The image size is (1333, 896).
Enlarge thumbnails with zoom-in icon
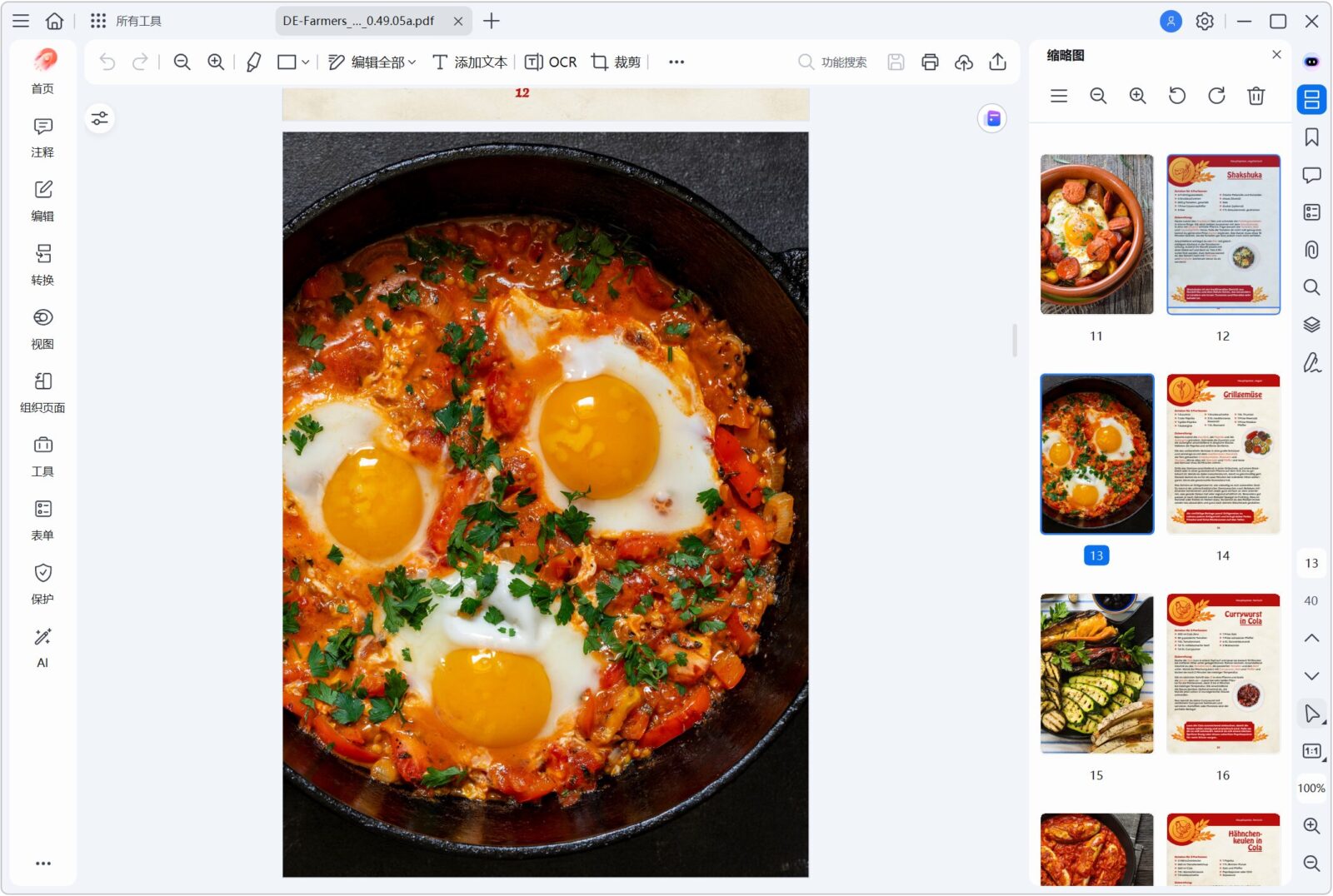1137,96
